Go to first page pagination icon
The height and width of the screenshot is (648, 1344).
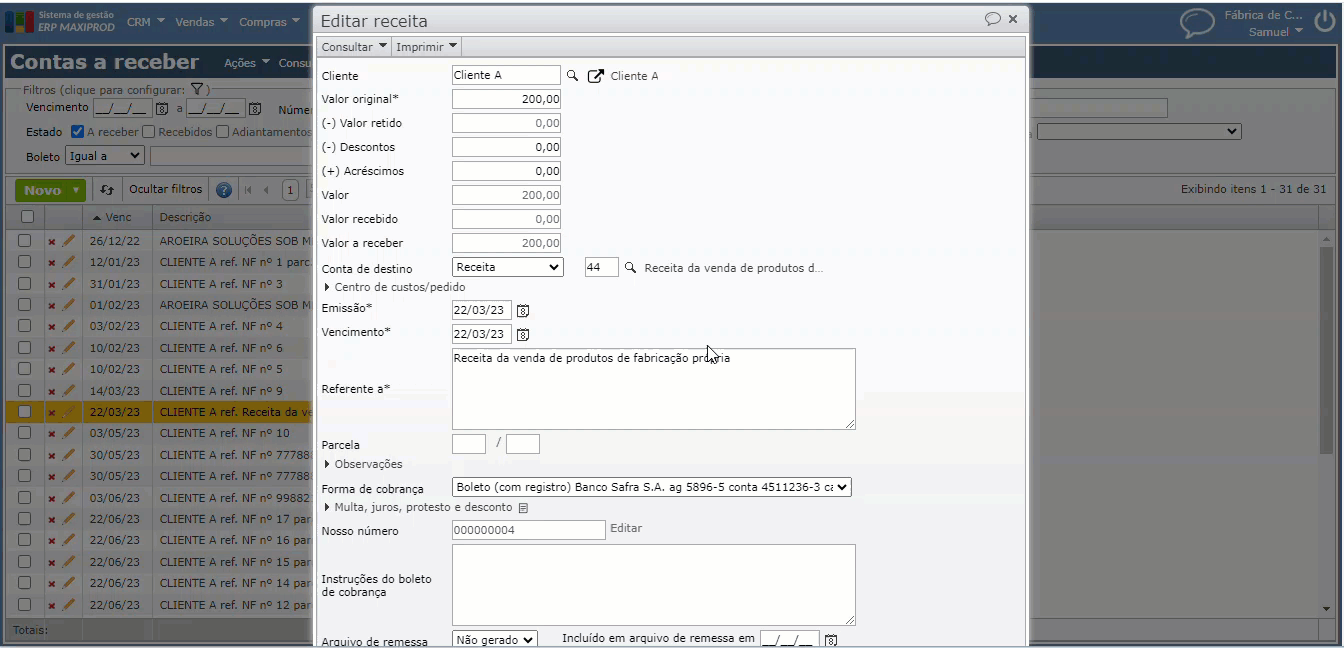(x=248, y=190)
